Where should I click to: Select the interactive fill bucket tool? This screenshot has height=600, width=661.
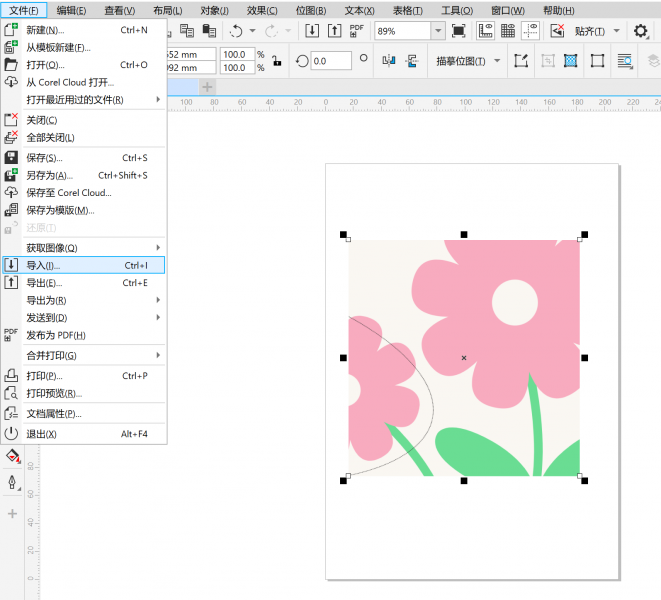[x=13, y=456]
